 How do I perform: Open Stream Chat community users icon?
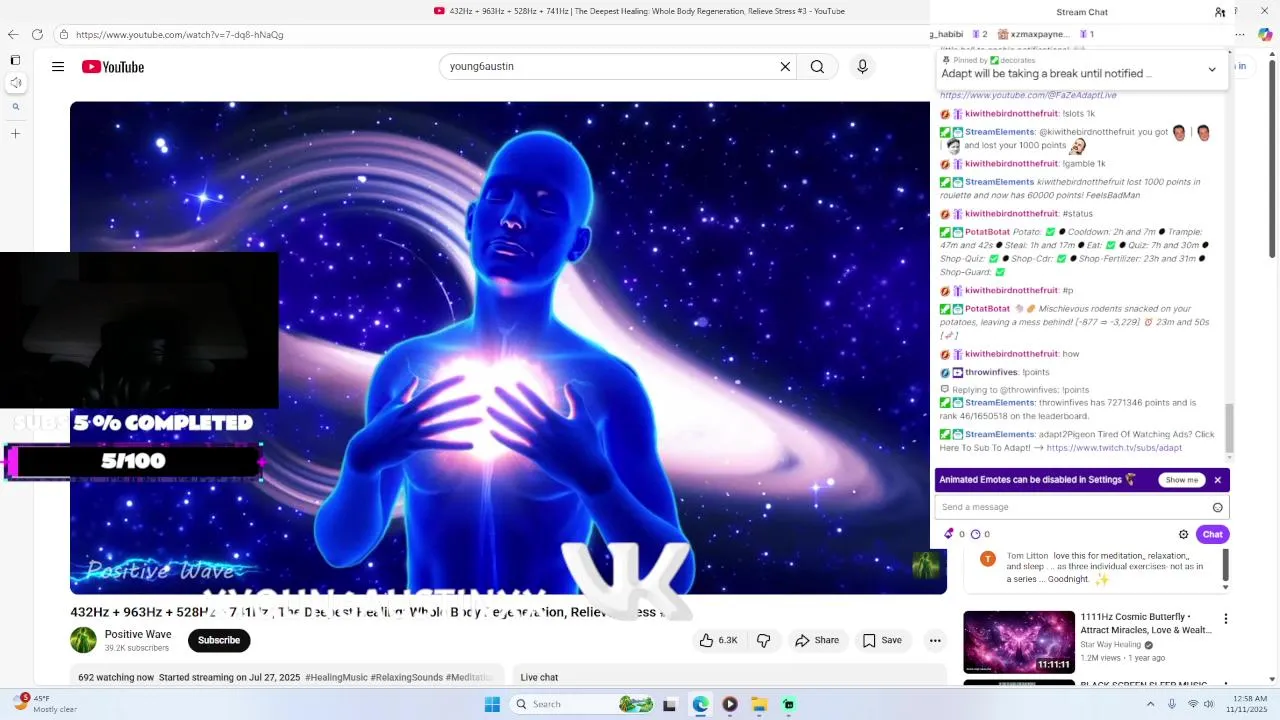[x=1220, y=12]
